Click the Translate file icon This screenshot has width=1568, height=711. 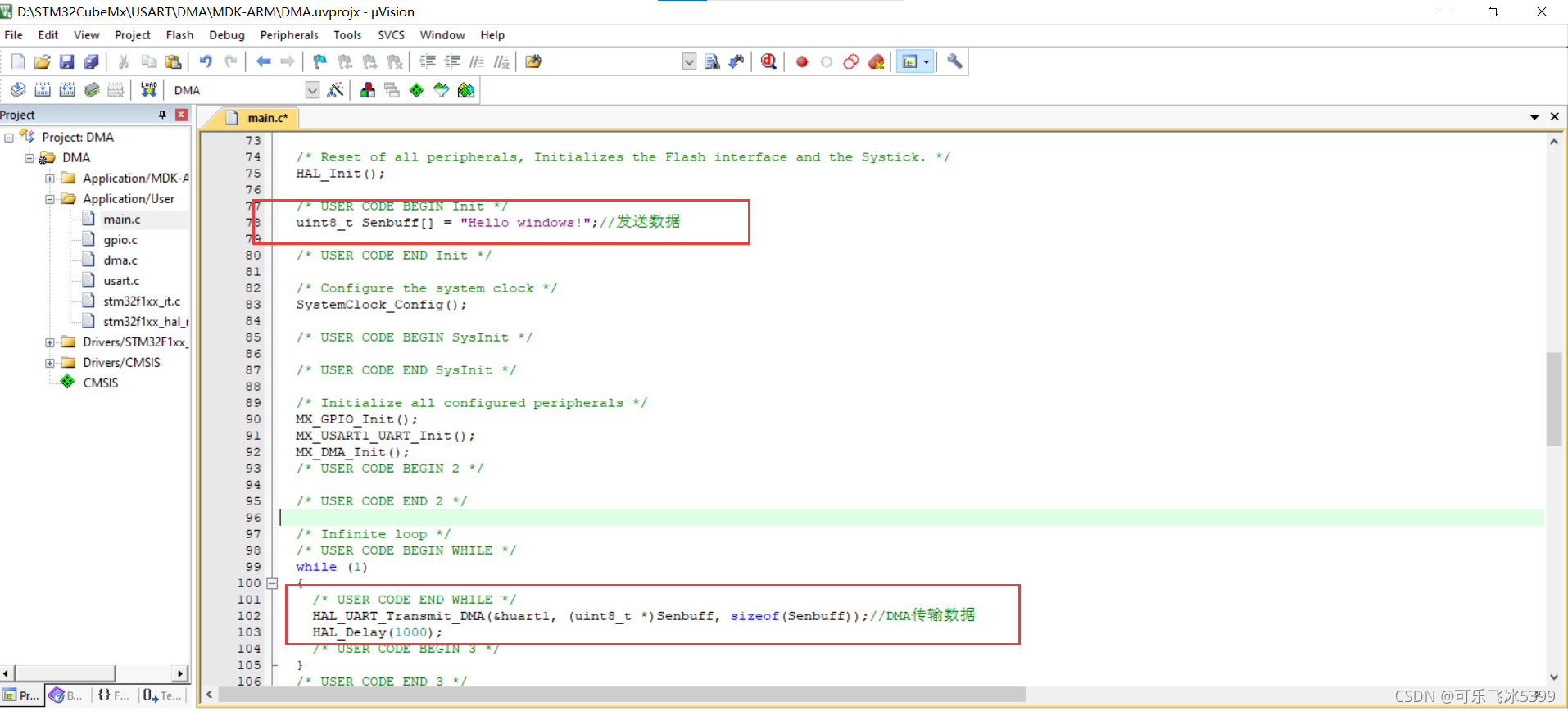(x=17, y=90)
